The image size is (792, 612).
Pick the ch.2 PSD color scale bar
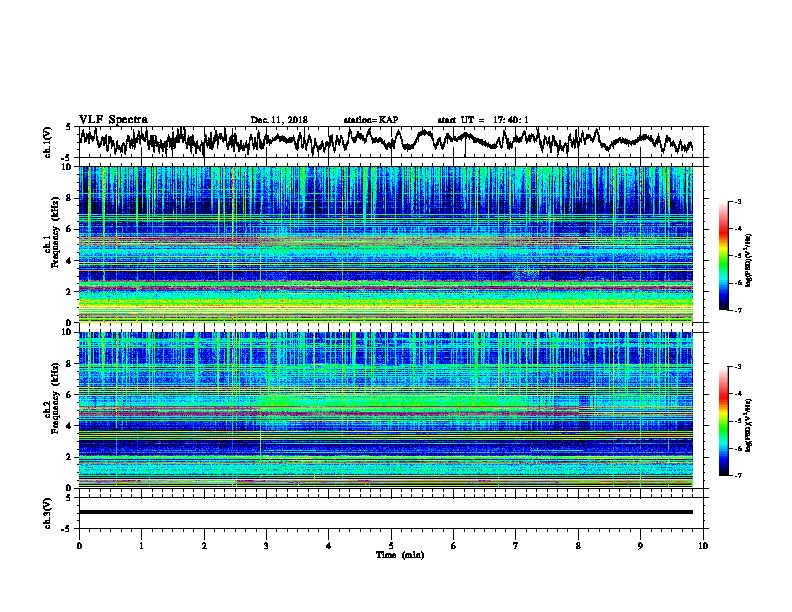[x=723, y=421]
